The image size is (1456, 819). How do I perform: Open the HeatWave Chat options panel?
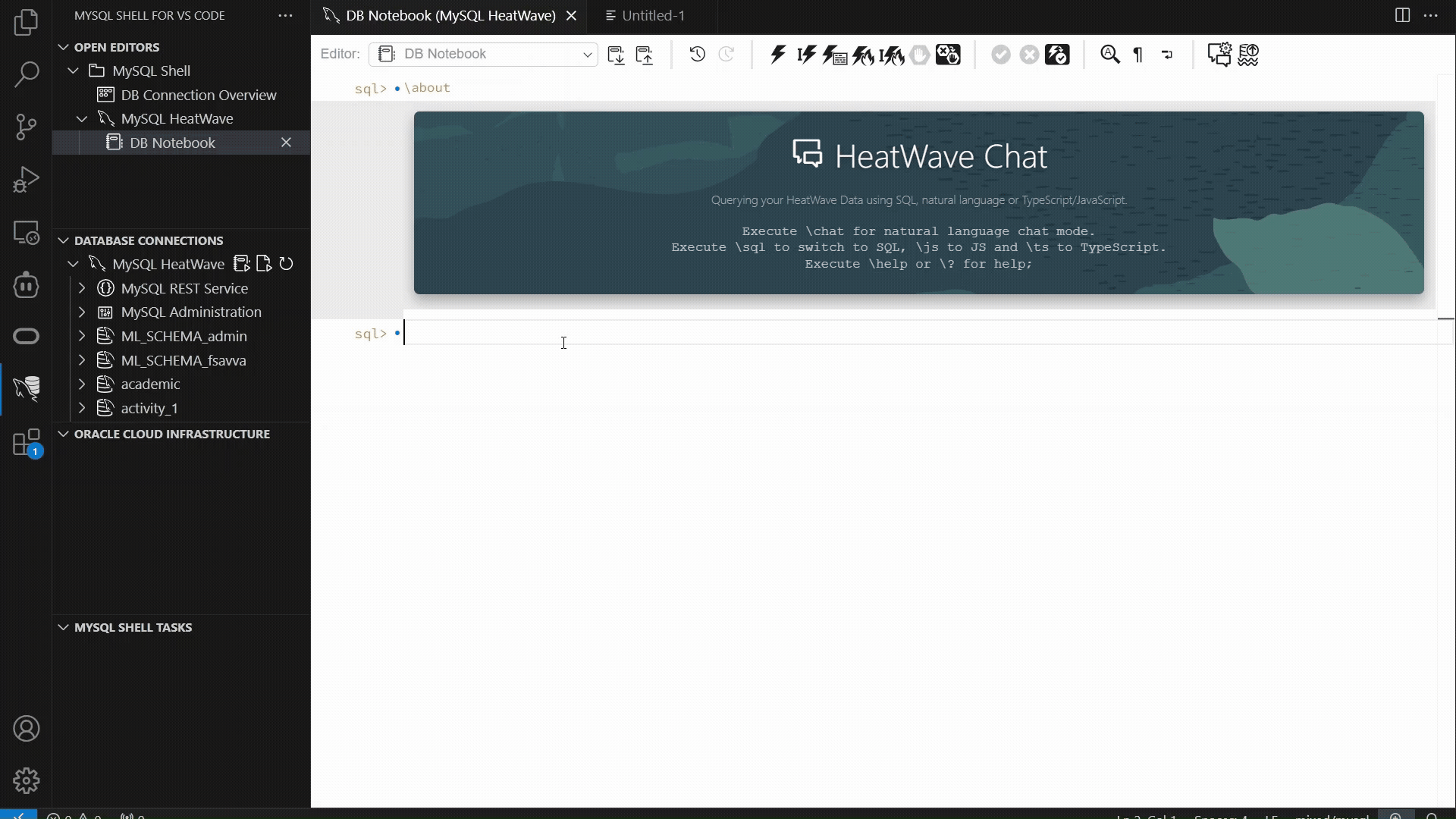tap(1220, 55)
